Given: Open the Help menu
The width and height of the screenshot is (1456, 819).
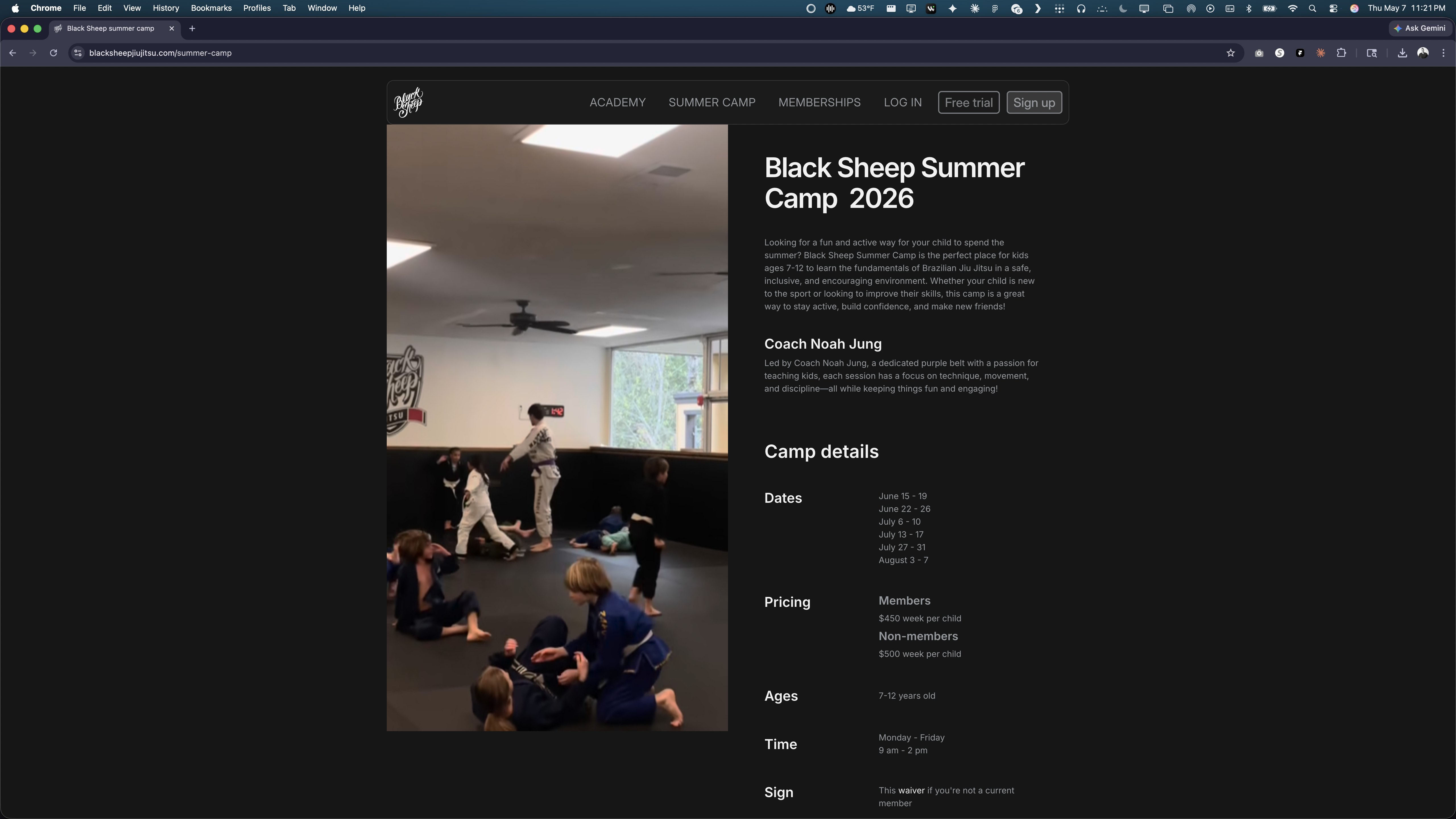Looking at the screenshot, I should click(x=357, y=8).
